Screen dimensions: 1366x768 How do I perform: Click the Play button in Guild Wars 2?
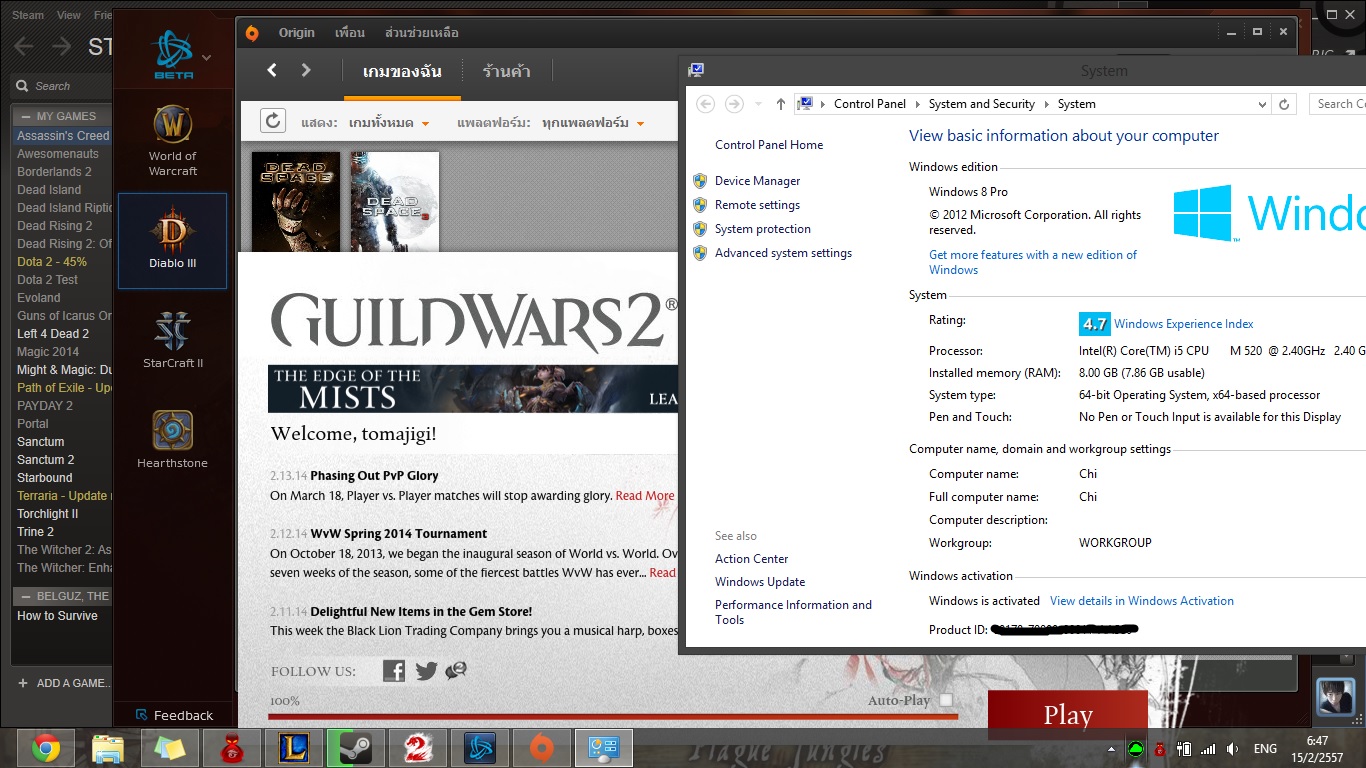[x=1067, y=715]
